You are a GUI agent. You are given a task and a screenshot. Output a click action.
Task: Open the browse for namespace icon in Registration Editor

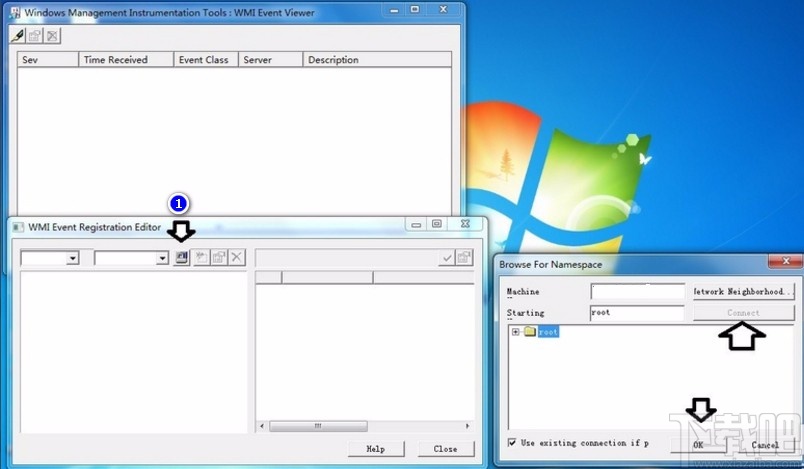pos(182,257)
